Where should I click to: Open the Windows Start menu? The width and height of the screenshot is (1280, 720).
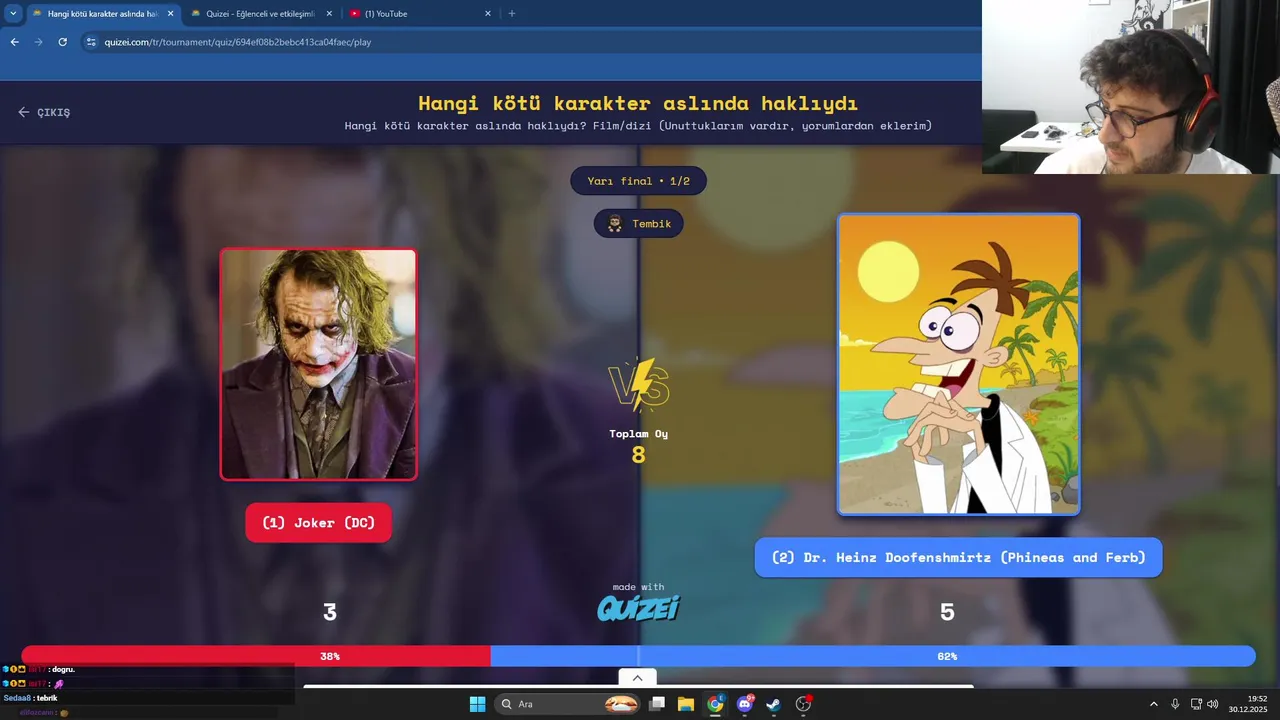click(x=477, y=704)
